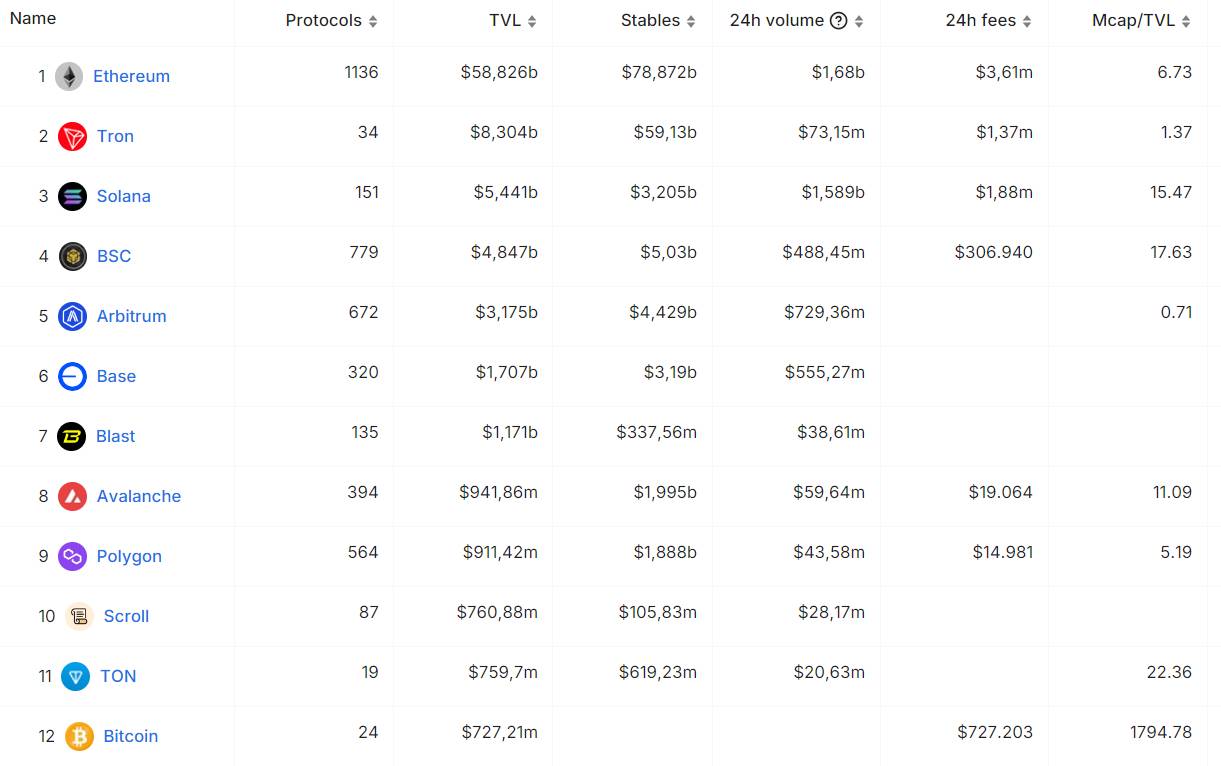The width and height of the screenshot is (1221, 766).
Task: Open the Base chain link
Action: click(116, 376)
